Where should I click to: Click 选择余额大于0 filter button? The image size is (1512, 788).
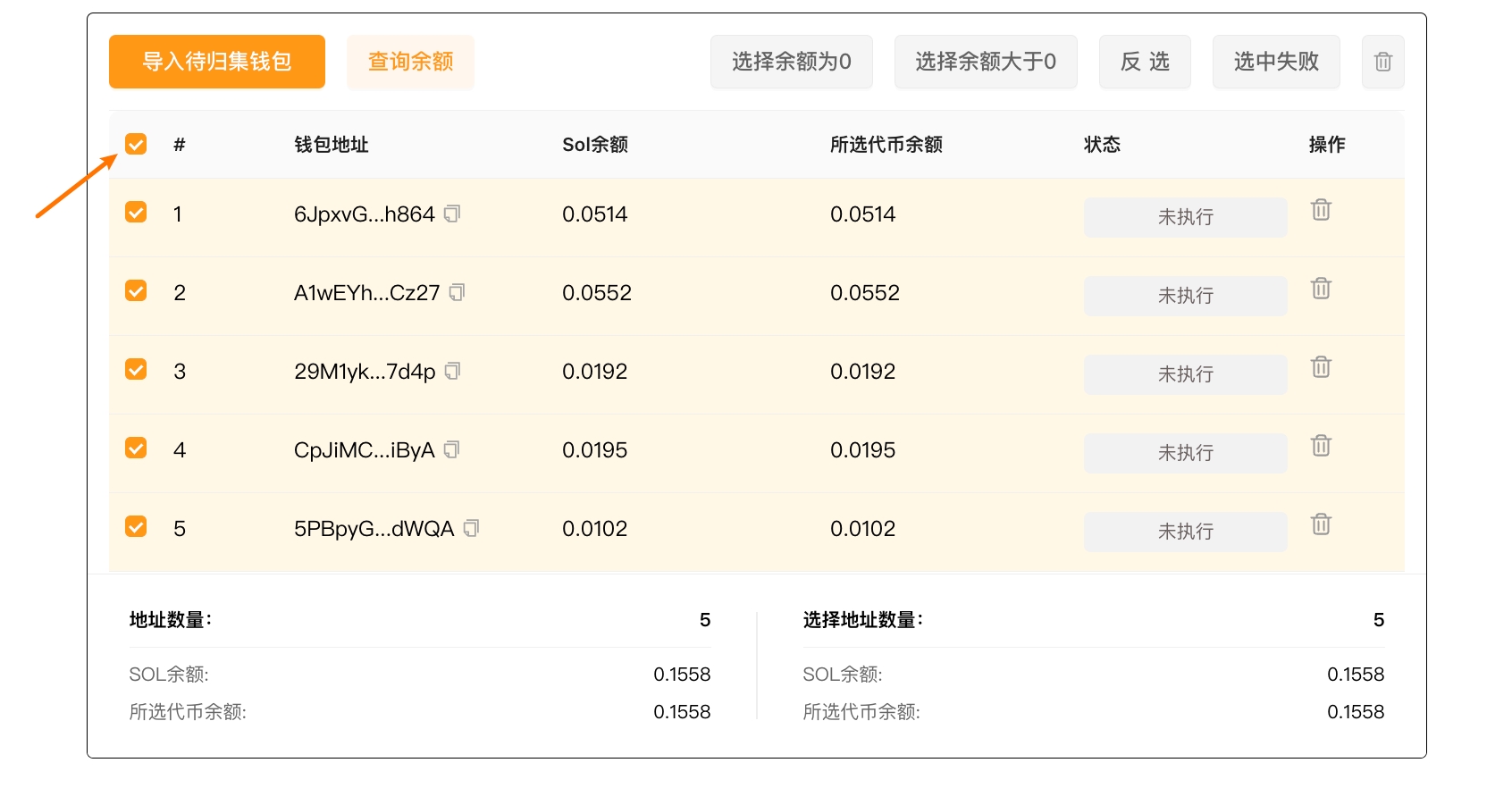click(x=985, y=62)
